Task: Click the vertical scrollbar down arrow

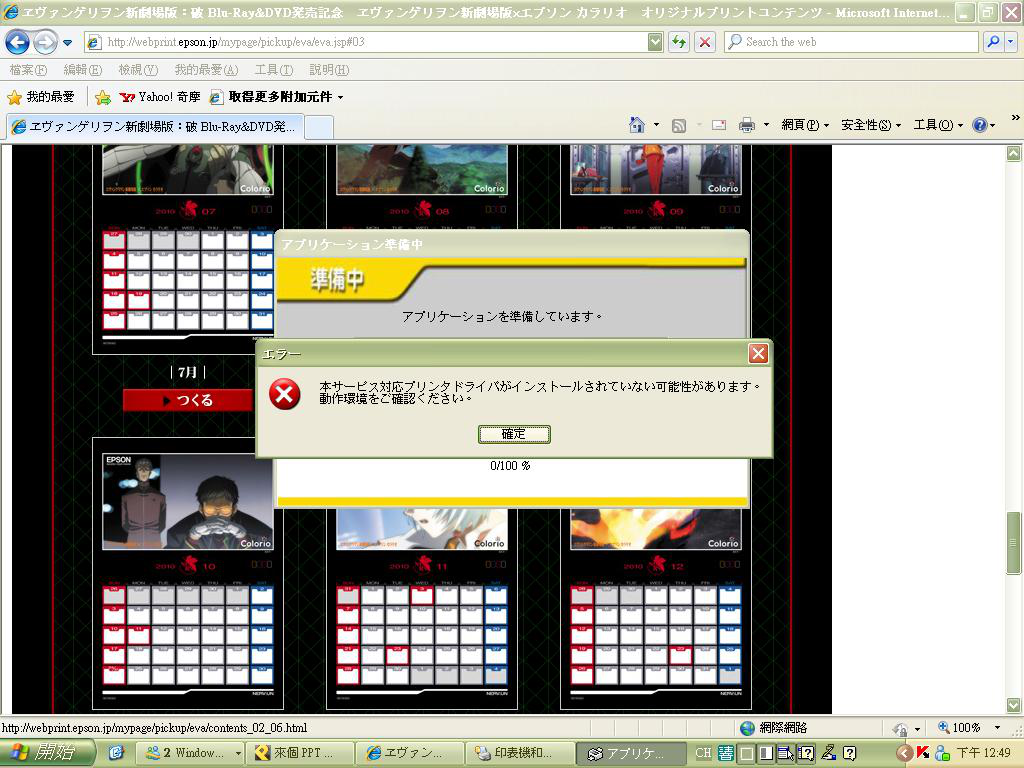Action: tap(1013, 705)
